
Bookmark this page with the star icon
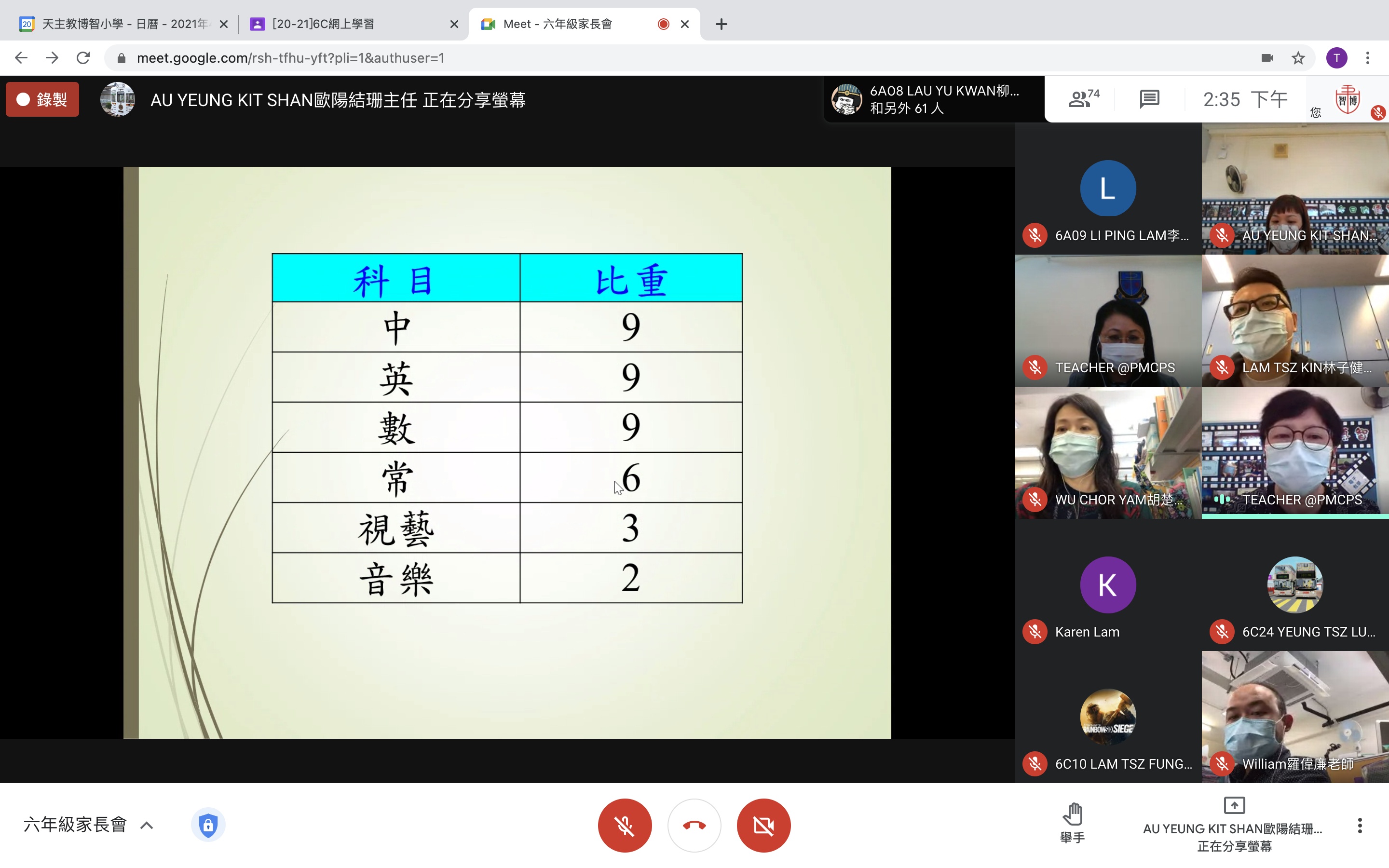click(x=1298, y=58)
